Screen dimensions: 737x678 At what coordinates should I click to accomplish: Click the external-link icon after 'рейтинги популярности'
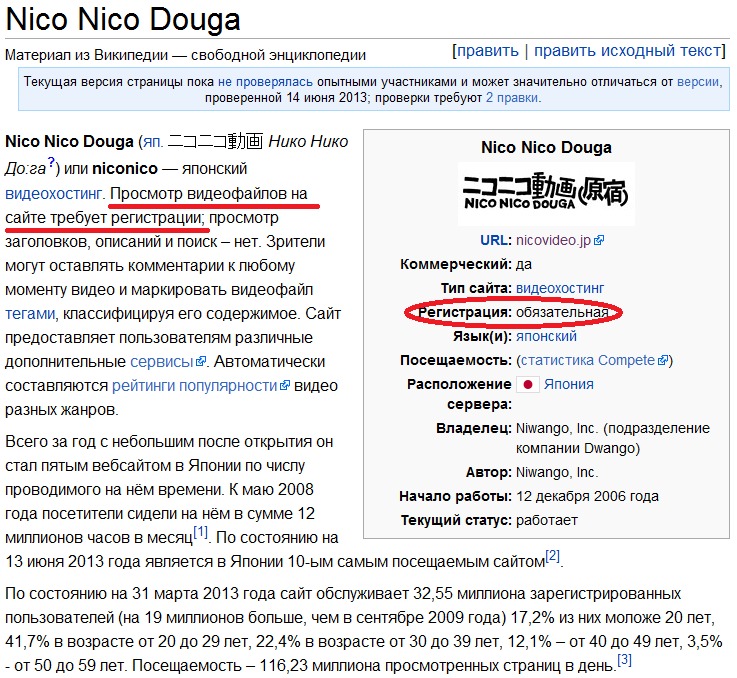(285, 386)
